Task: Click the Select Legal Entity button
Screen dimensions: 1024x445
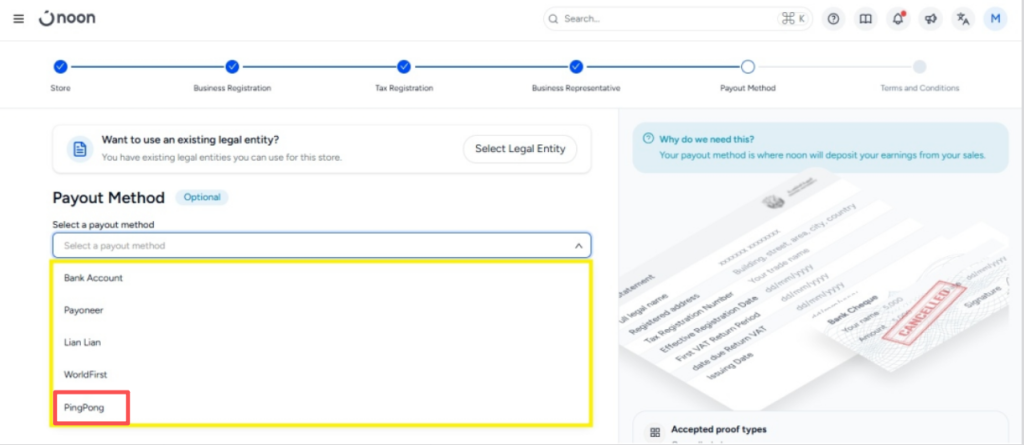Action: pyautogui.click(x=520, y=149)
